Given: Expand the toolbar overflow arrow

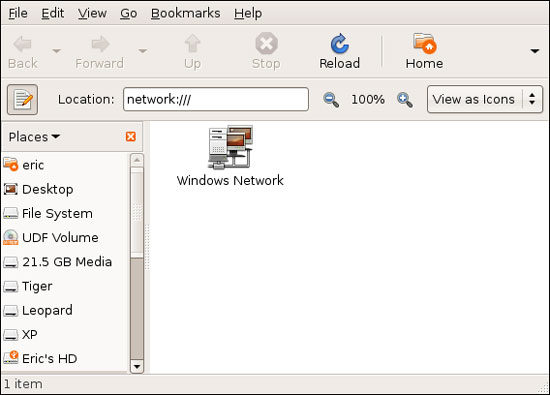Looking at the screenshot, I should [535, 51].
